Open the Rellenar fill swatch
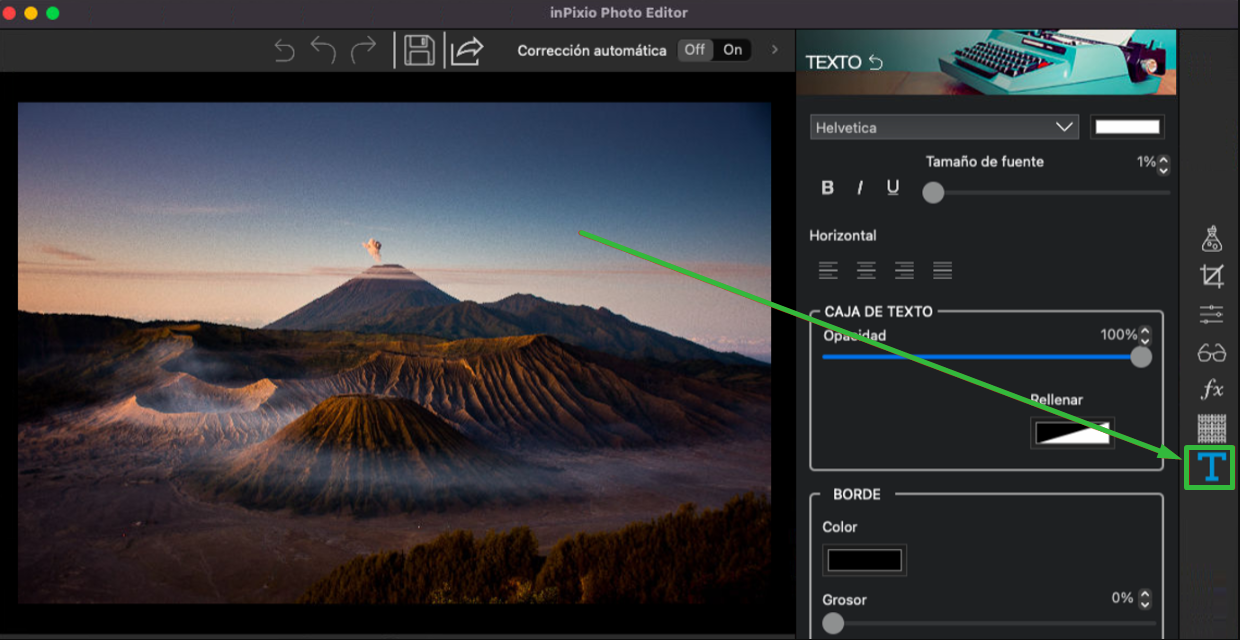The height and width of the screenshot is (640, 1240). pyautogui.click(x=1073, y=433)
